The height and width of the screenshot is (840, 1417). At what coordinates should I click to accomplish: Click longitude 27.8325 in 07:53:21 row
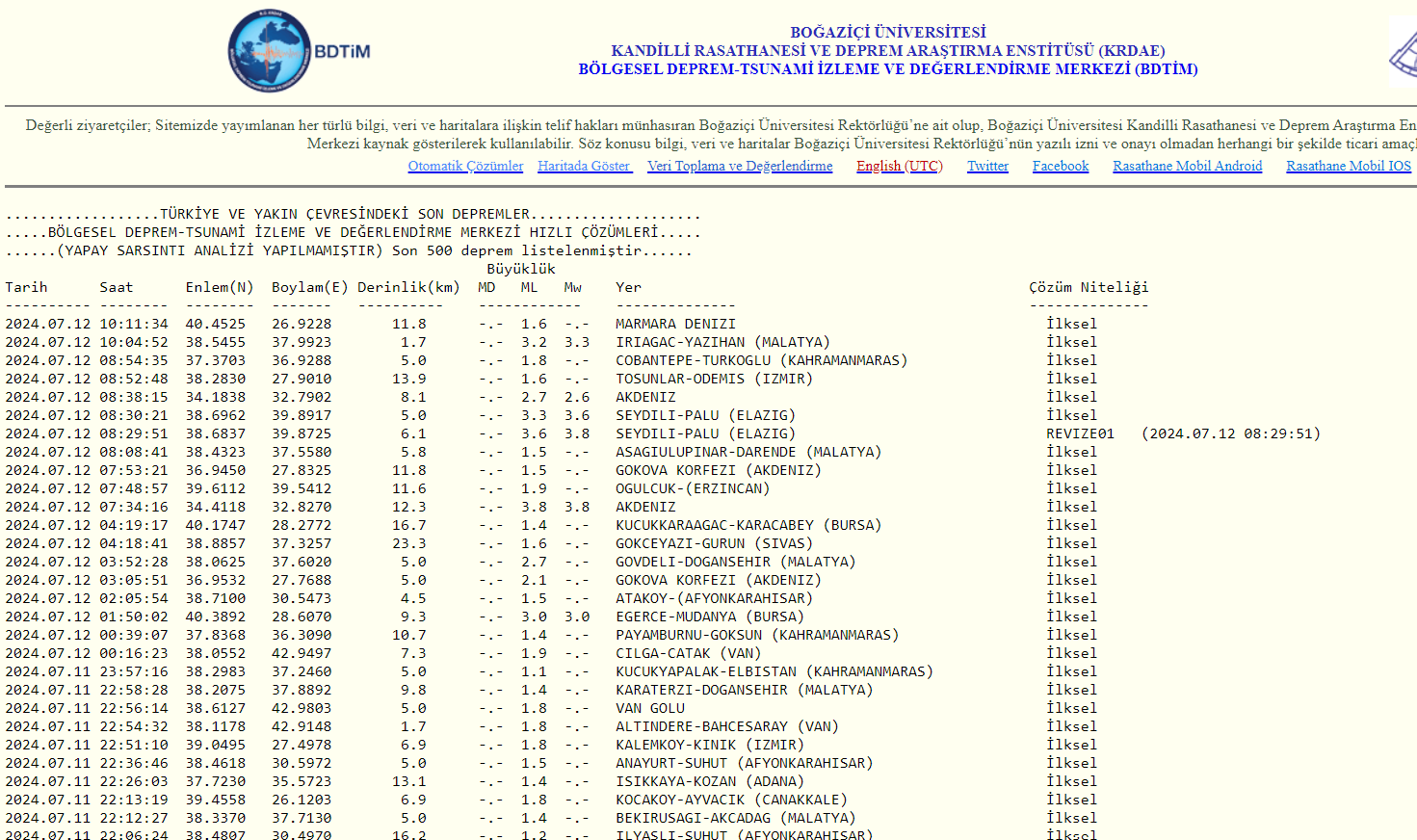[302, 470]
